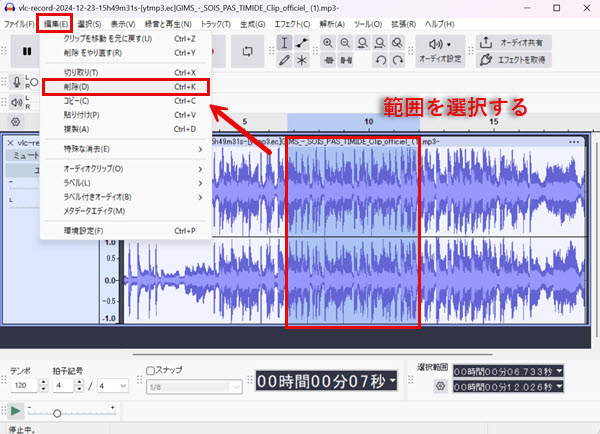Select the Selection (I-beam) tool

coord(284,43)
